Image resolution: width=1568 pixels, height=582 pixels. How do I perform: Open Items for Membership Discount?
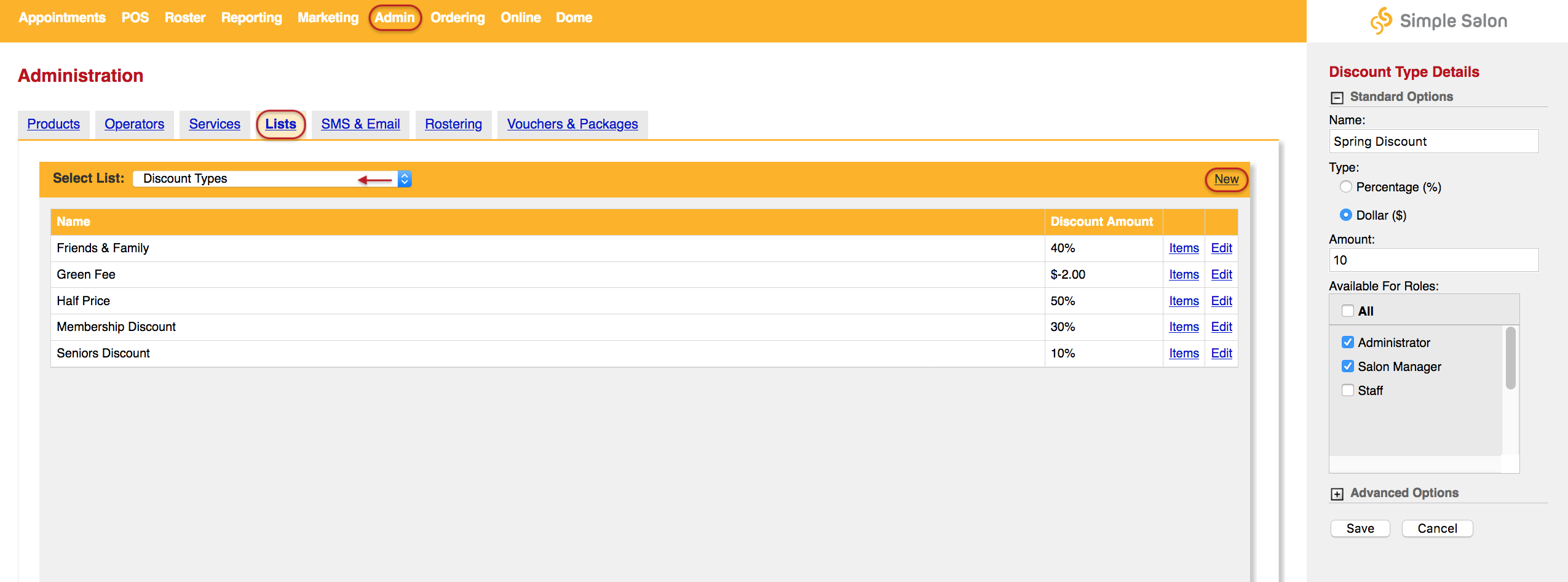[1184, 327]
